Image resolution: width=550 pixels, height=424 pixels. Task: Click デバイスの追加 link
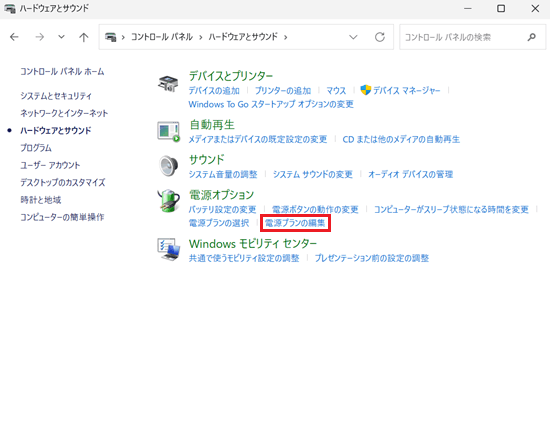click(214, 90)
